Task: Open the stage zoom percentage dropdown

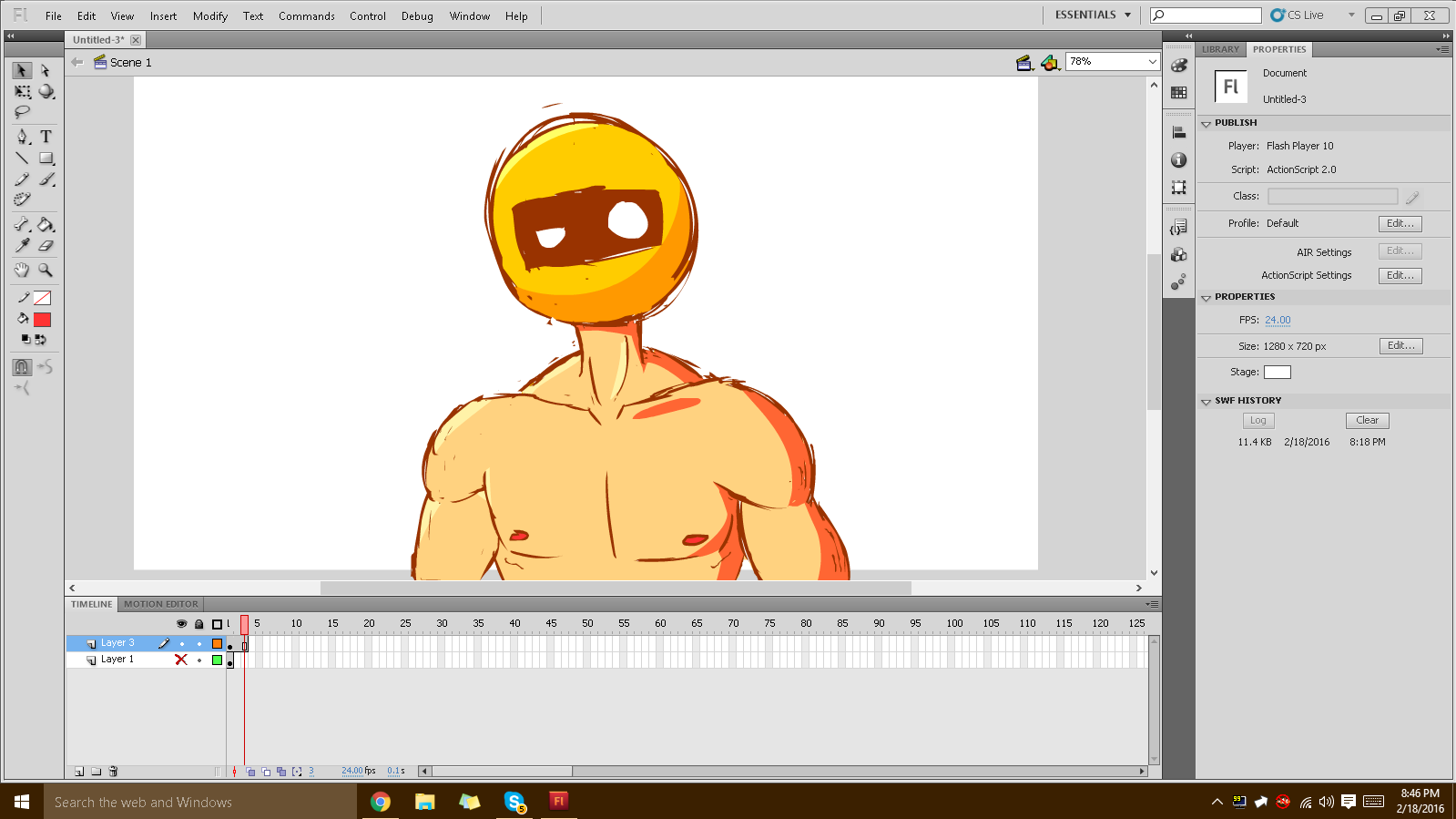Action: click(1152, 62)
